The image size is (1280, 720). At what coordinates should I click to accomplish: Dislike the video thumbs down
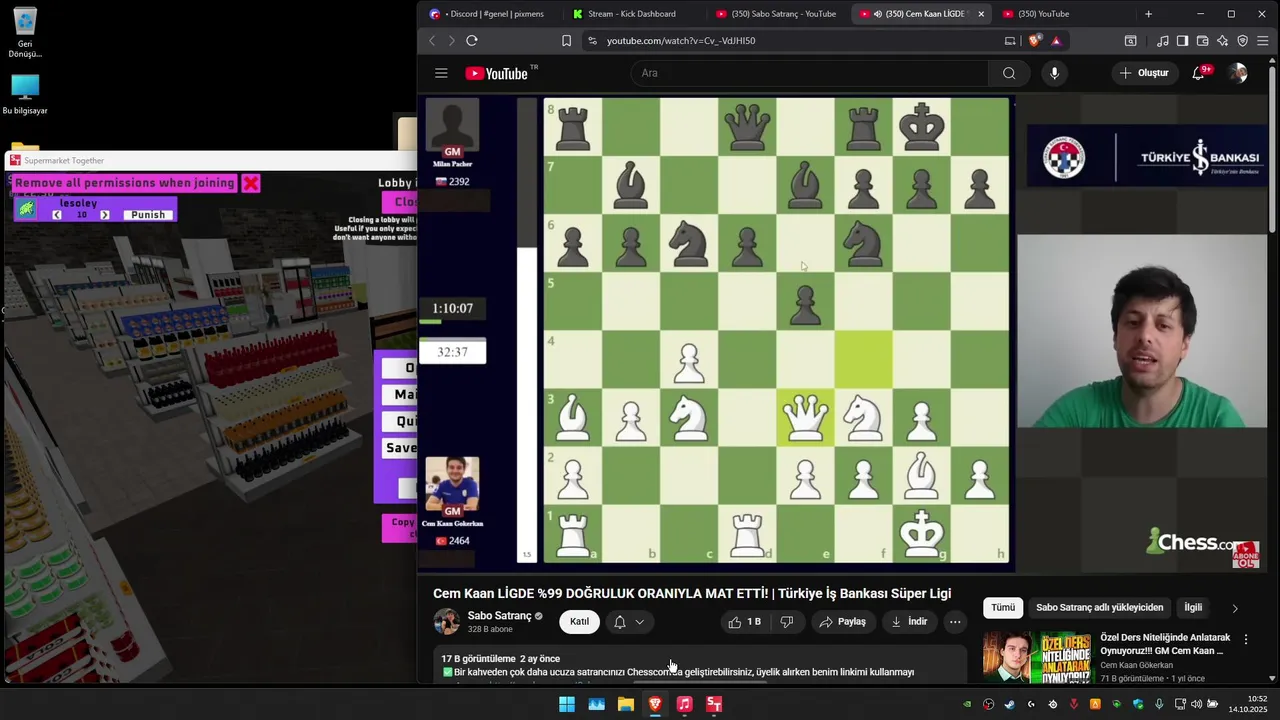click(x=787, y=622)
